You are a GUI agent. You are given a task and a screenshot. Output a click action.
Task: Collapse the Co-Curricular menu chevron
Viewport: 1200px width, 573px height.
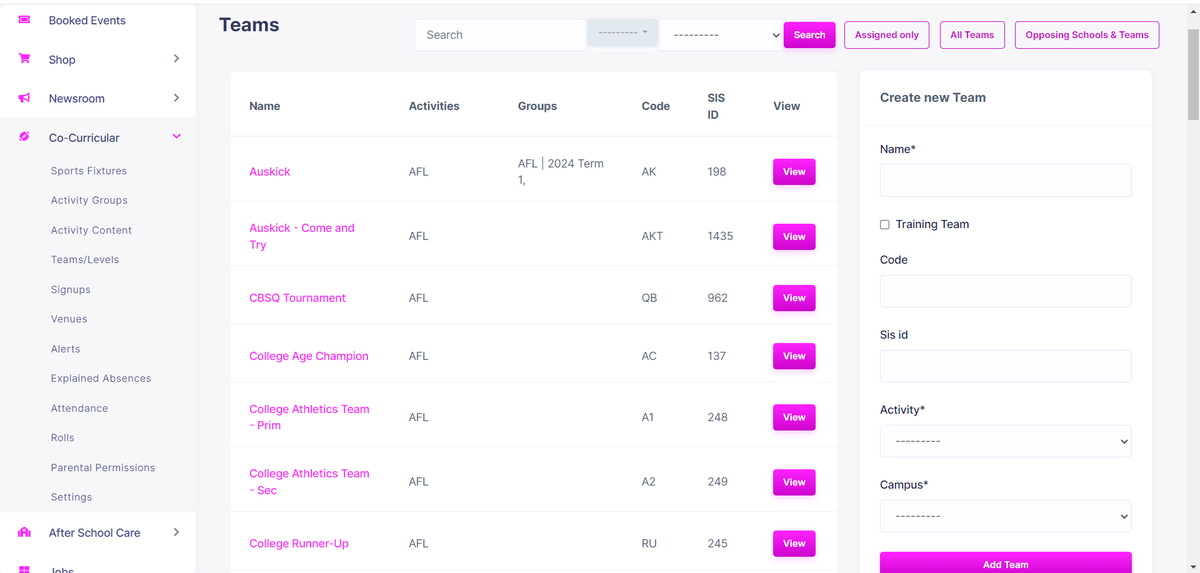[177, 137]
